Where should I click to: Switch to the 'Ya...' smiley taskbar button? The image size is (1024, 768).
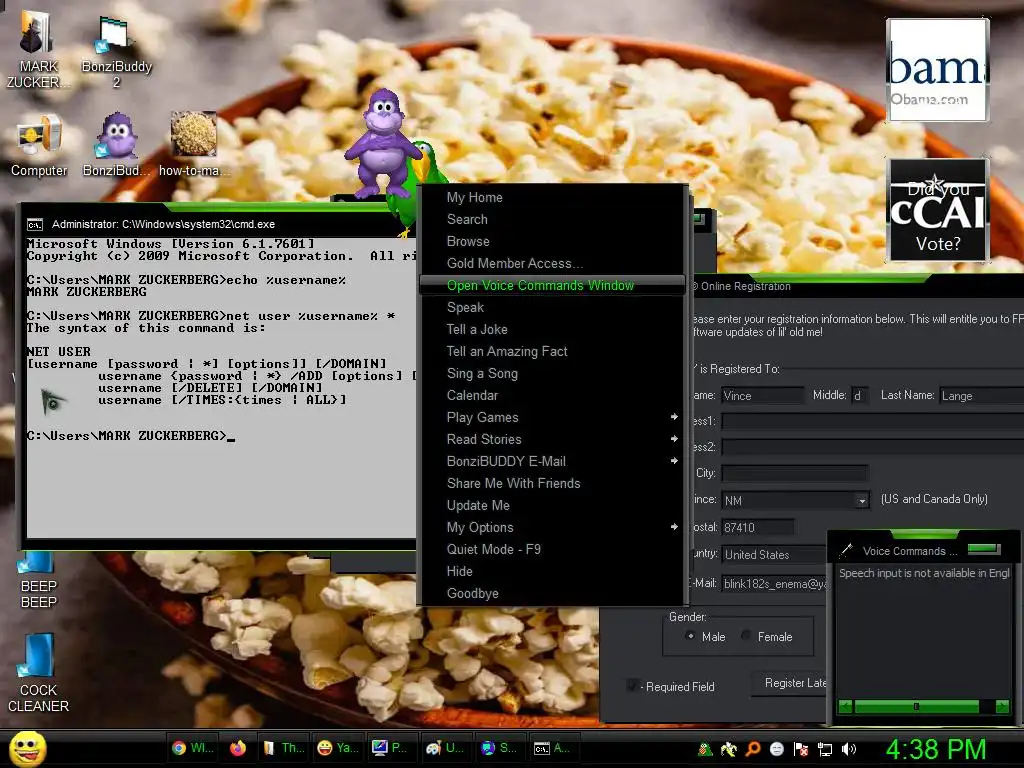(338, 748)
